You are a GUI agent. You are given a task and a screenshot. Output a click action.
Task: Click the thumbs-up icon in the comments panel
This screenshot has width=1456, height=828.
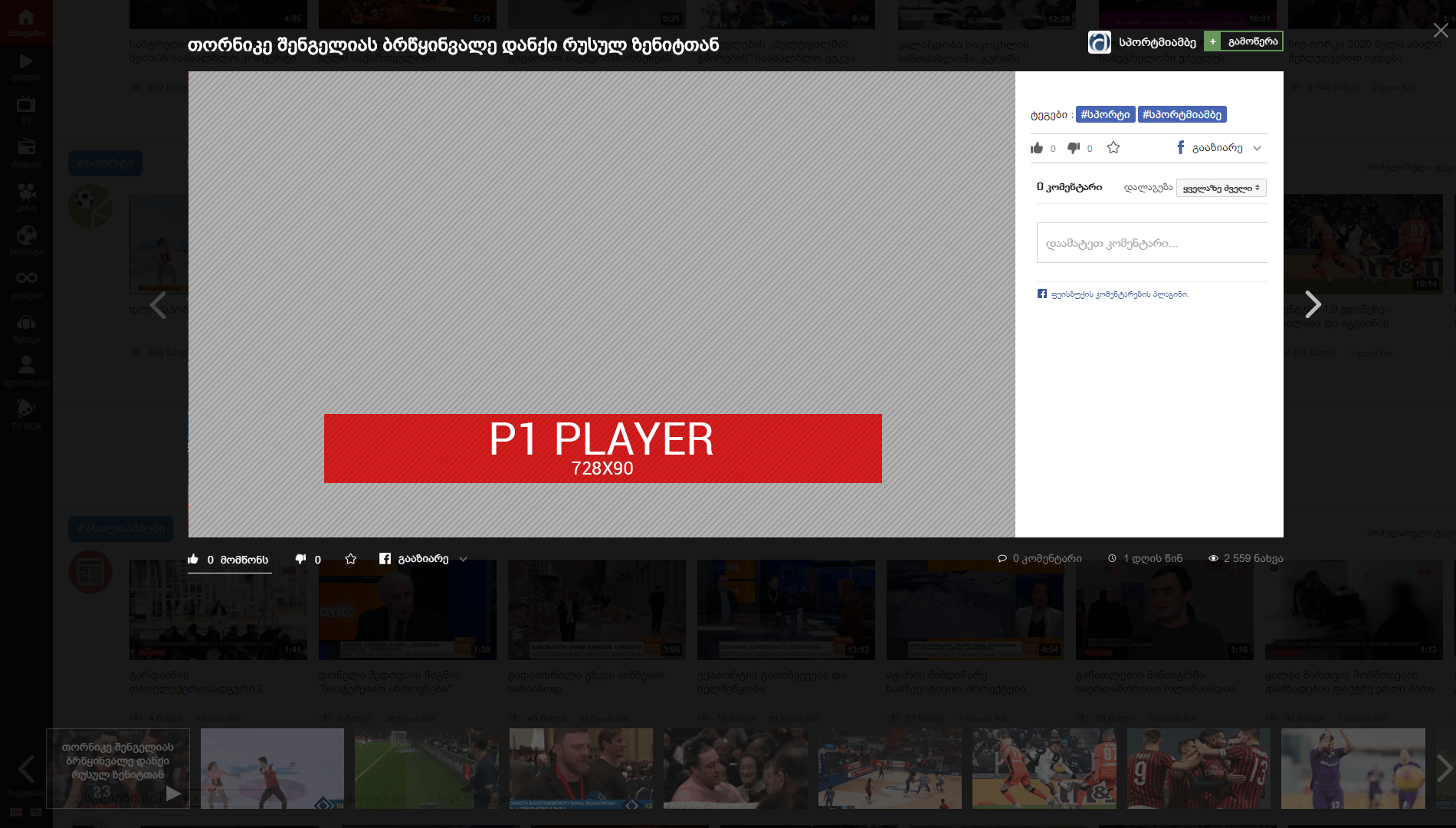point(1037,148)
